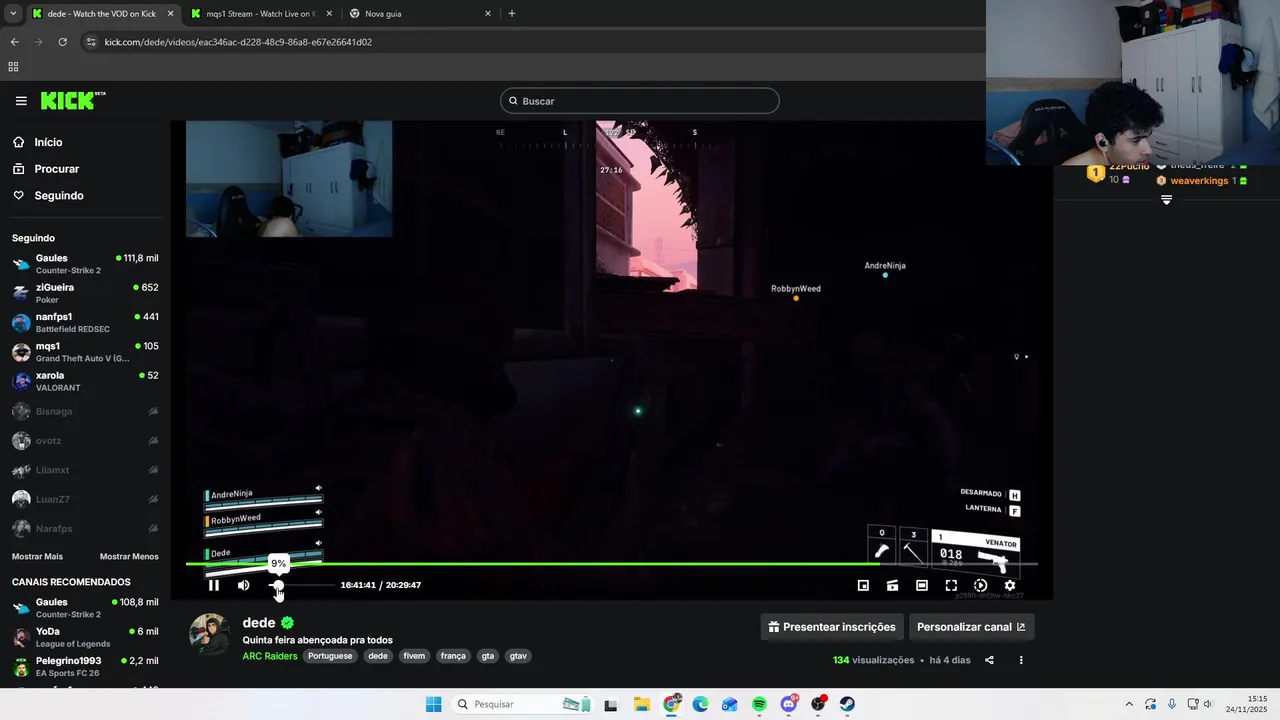Switch to theater mode
Screen dimensions: 1280x720
click(x=922, y=585)
